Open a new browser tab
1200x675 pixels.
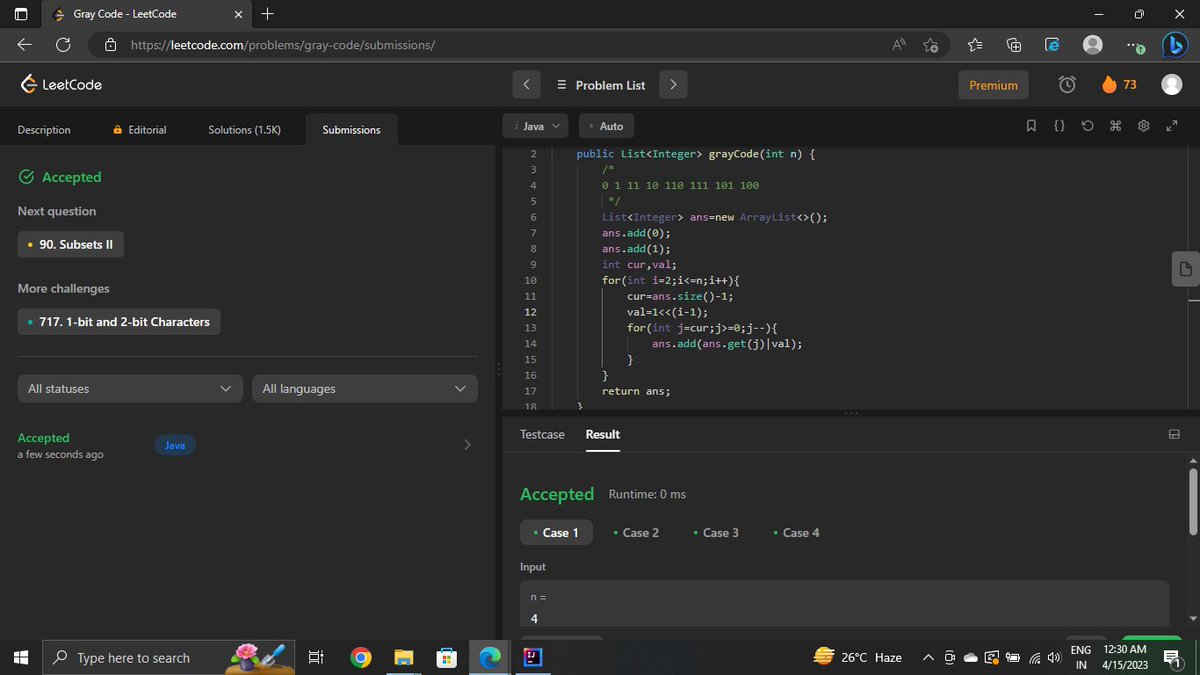267,14
